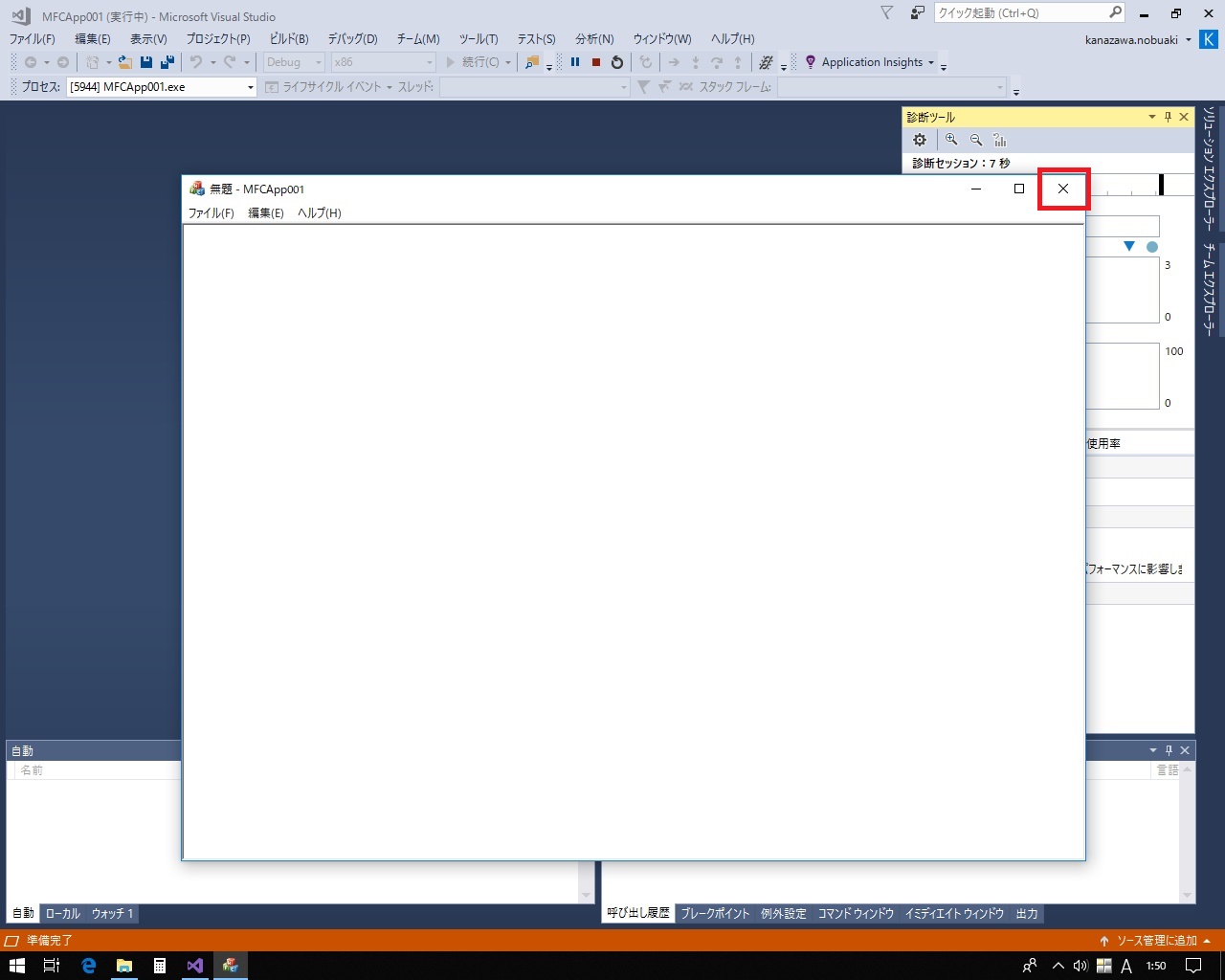
Task: Open the プロセス dropdown for MFCApp001.exe
Action: (251, 87)
